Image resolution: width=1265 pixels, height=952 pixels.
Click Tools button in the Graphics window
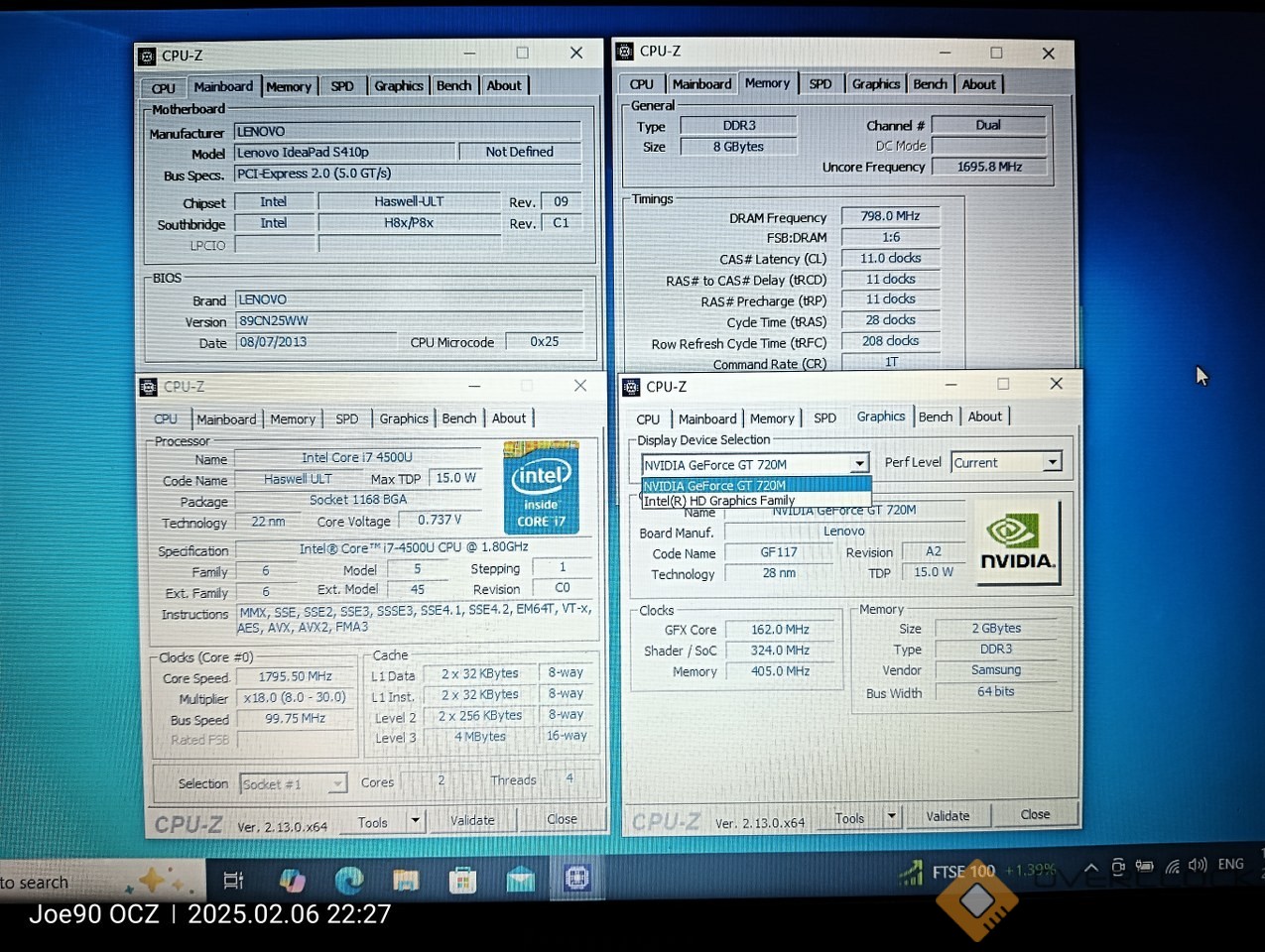tap(849, 818)
